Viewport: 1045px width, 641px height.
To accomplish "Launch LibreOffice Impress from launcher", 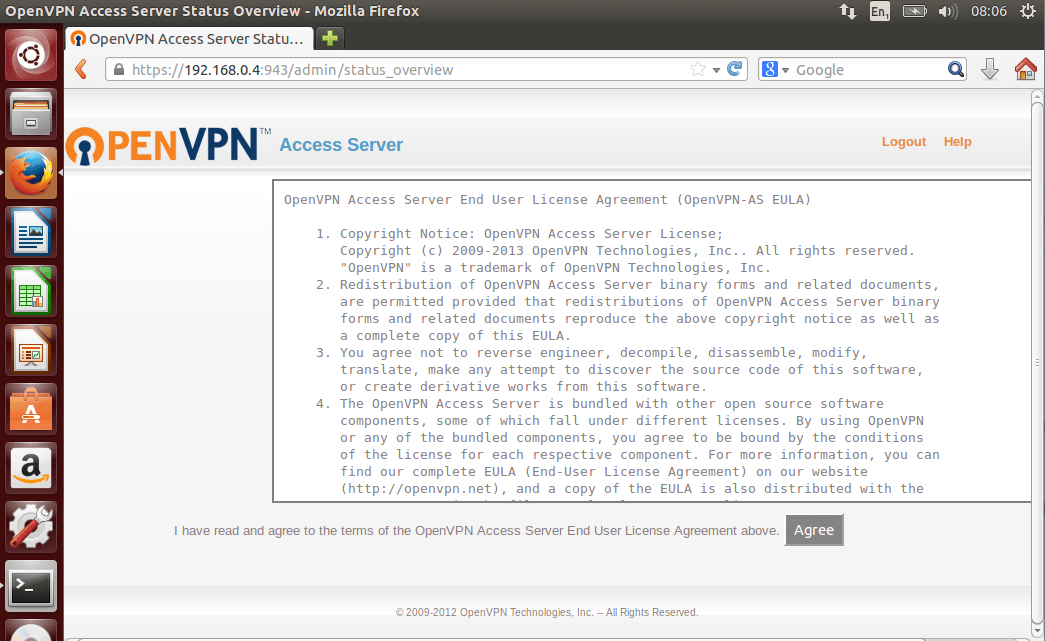I will [31, 350].
